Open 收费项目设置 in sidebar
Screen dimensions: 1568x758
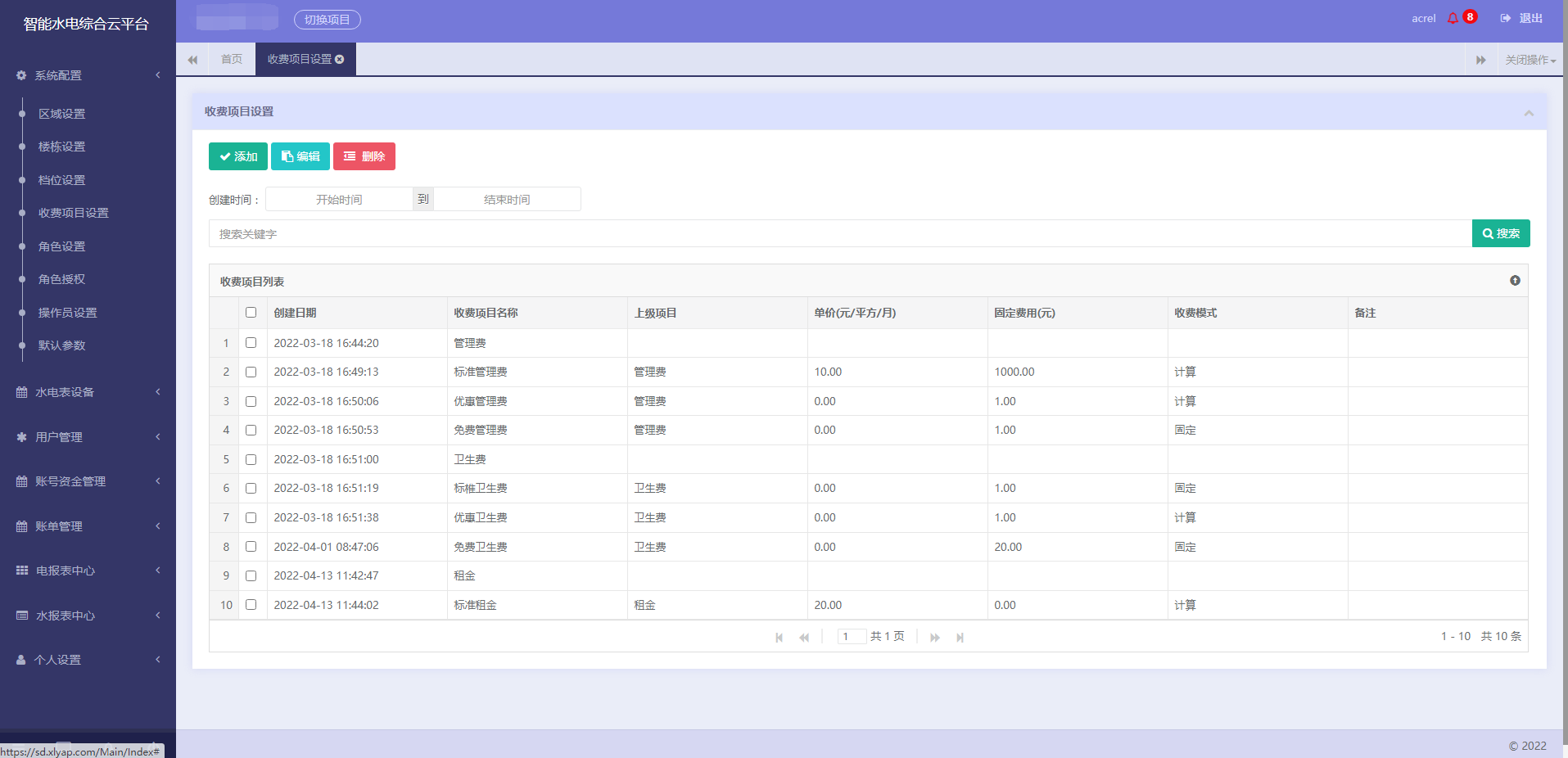pos(73,213)
